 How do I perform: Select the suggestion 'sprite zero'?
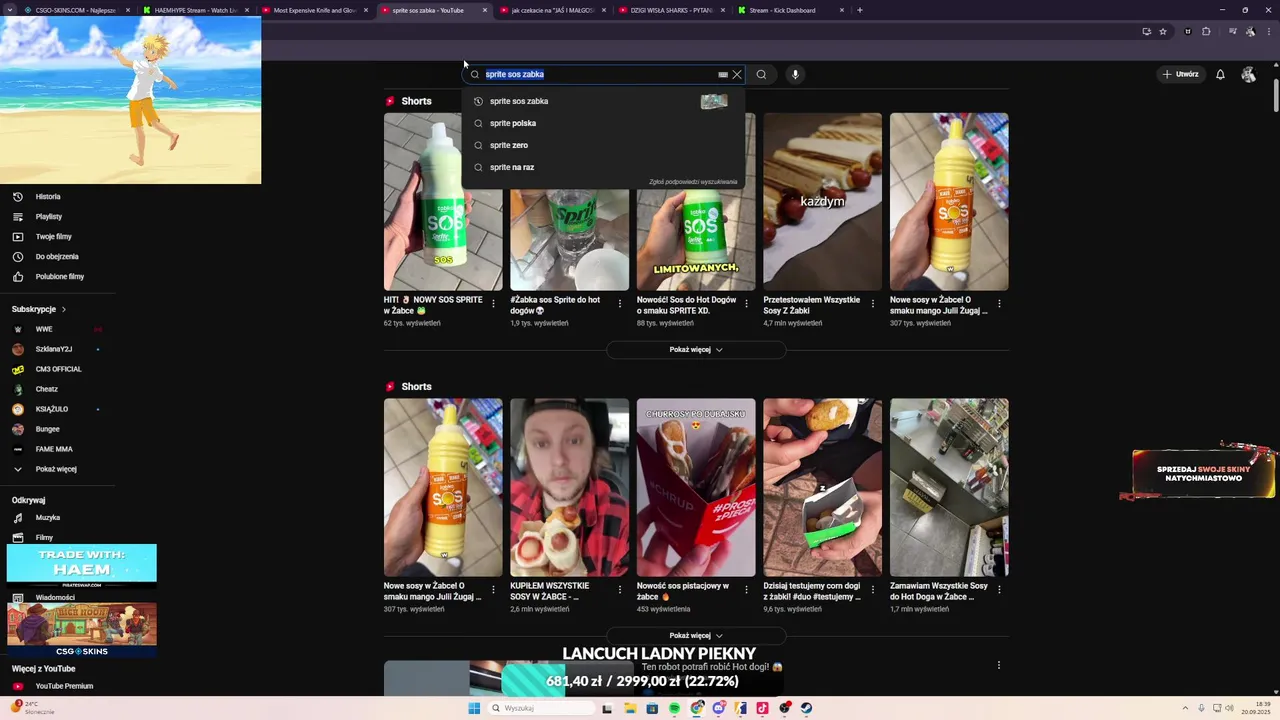click(603, 145)
